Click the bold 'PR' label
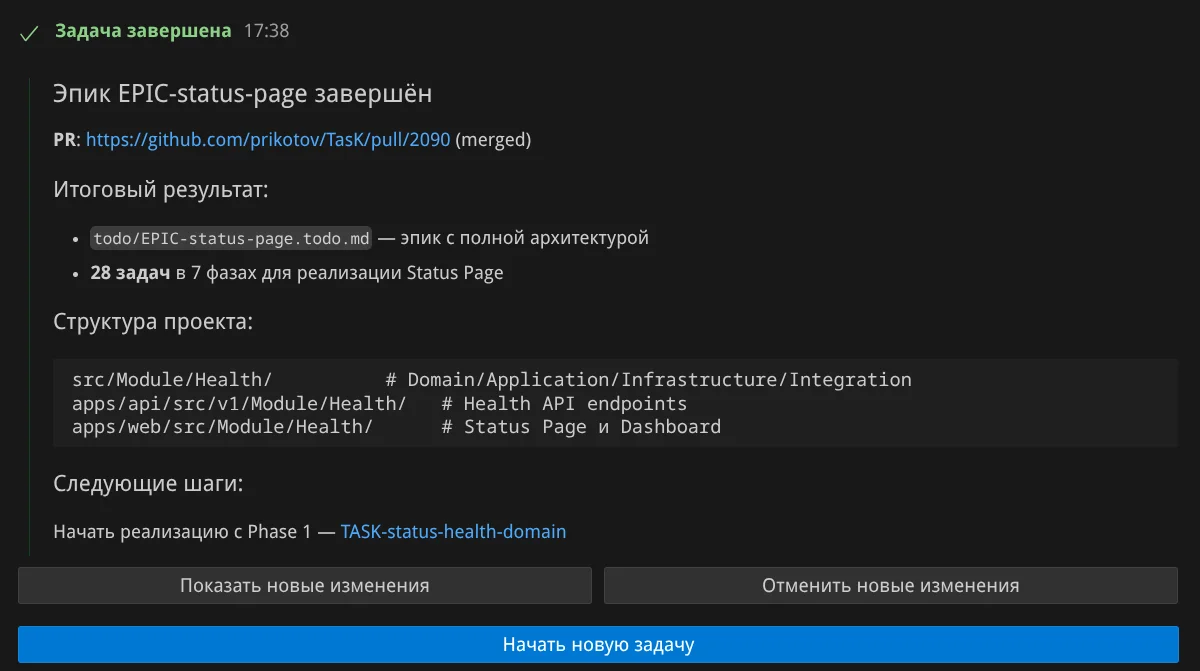 (64, 140)
